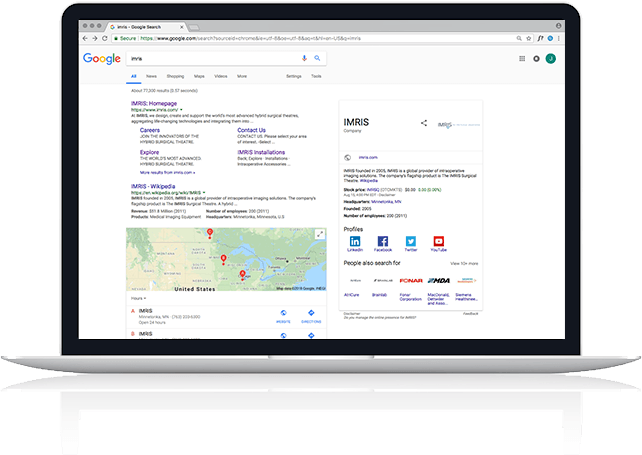Open the Chrome three-dot menu

tap(558, 38)
